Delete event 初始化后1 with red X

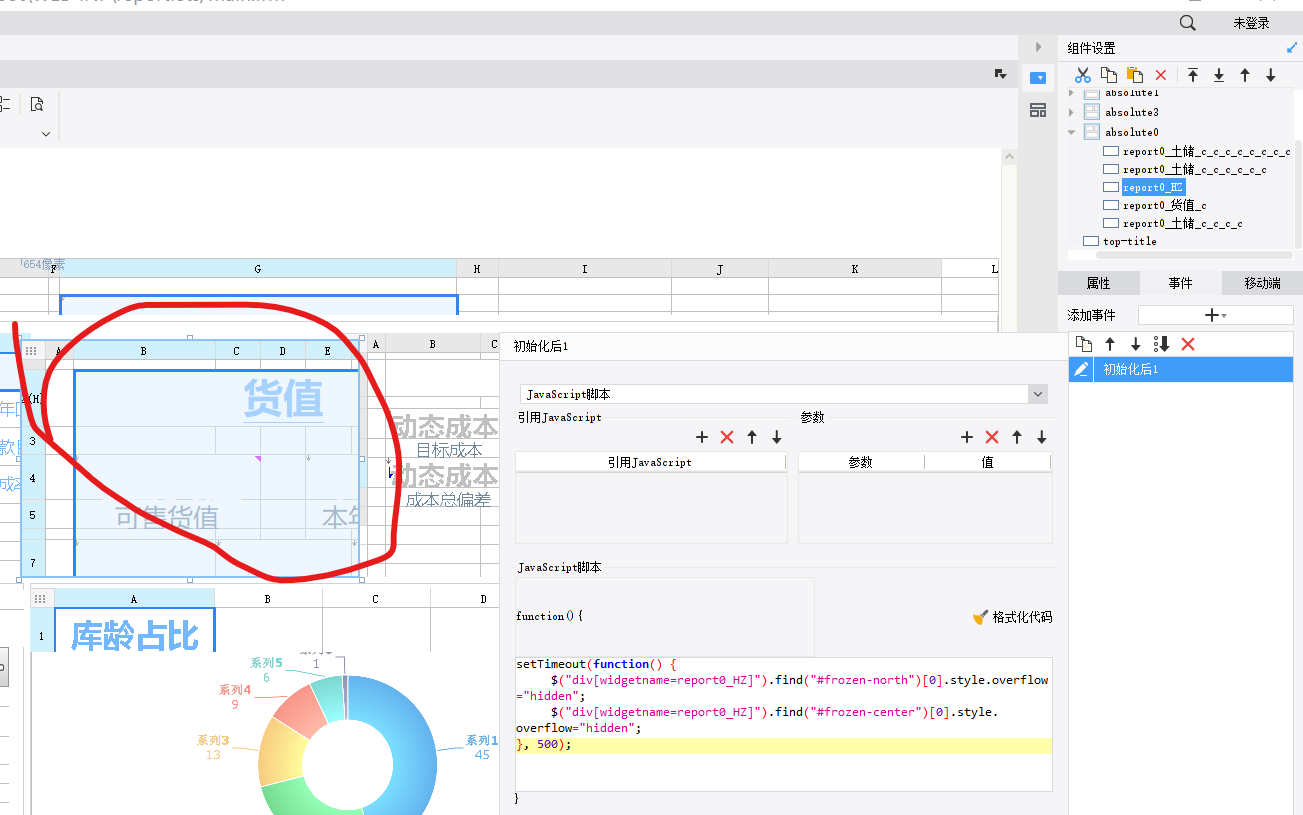click(x=1188, y=344)
